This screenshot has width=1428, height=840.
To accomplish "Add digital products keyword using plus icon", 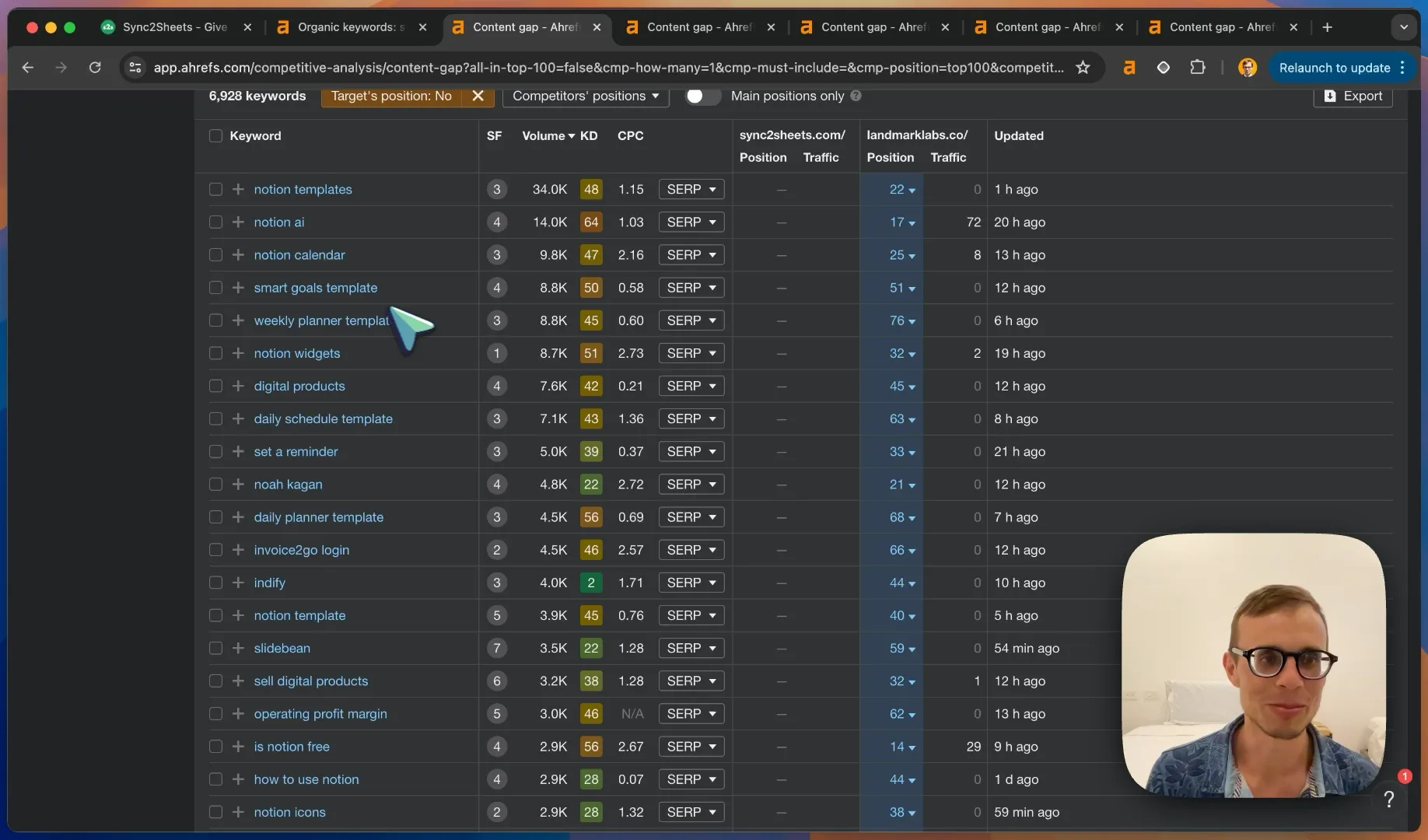I will pyautogui.click(x=238, y=387).
